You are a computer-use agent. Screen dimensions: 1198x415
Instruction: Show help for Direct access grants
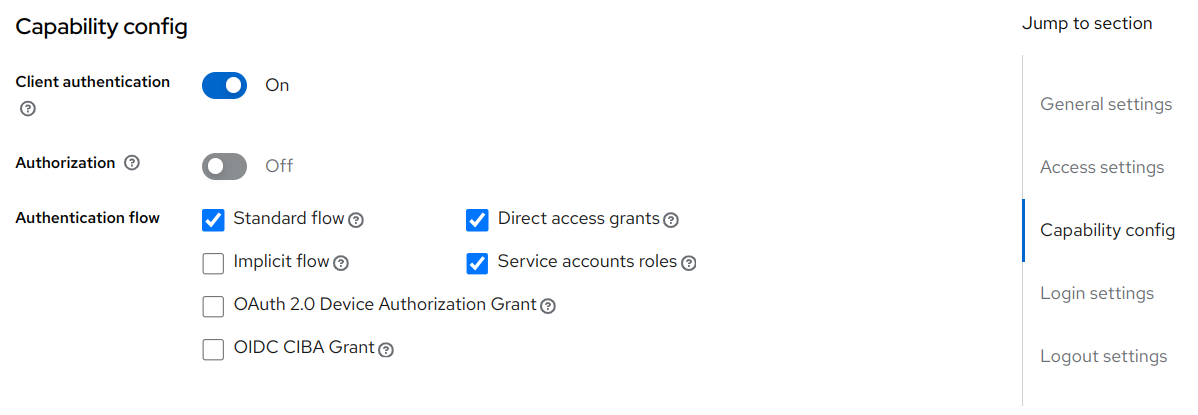pos(671,220)
